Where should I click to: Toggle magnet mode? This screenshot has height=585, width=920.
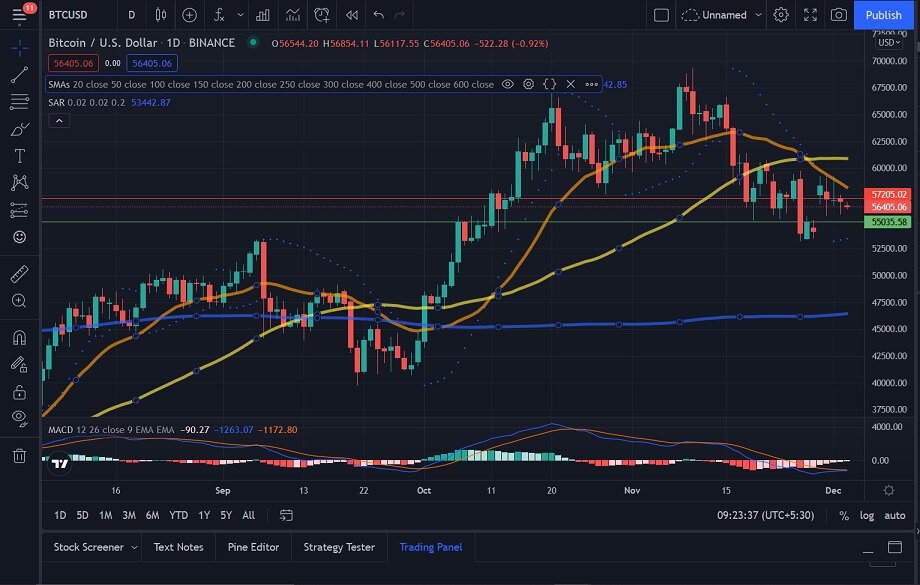(19, 337)
